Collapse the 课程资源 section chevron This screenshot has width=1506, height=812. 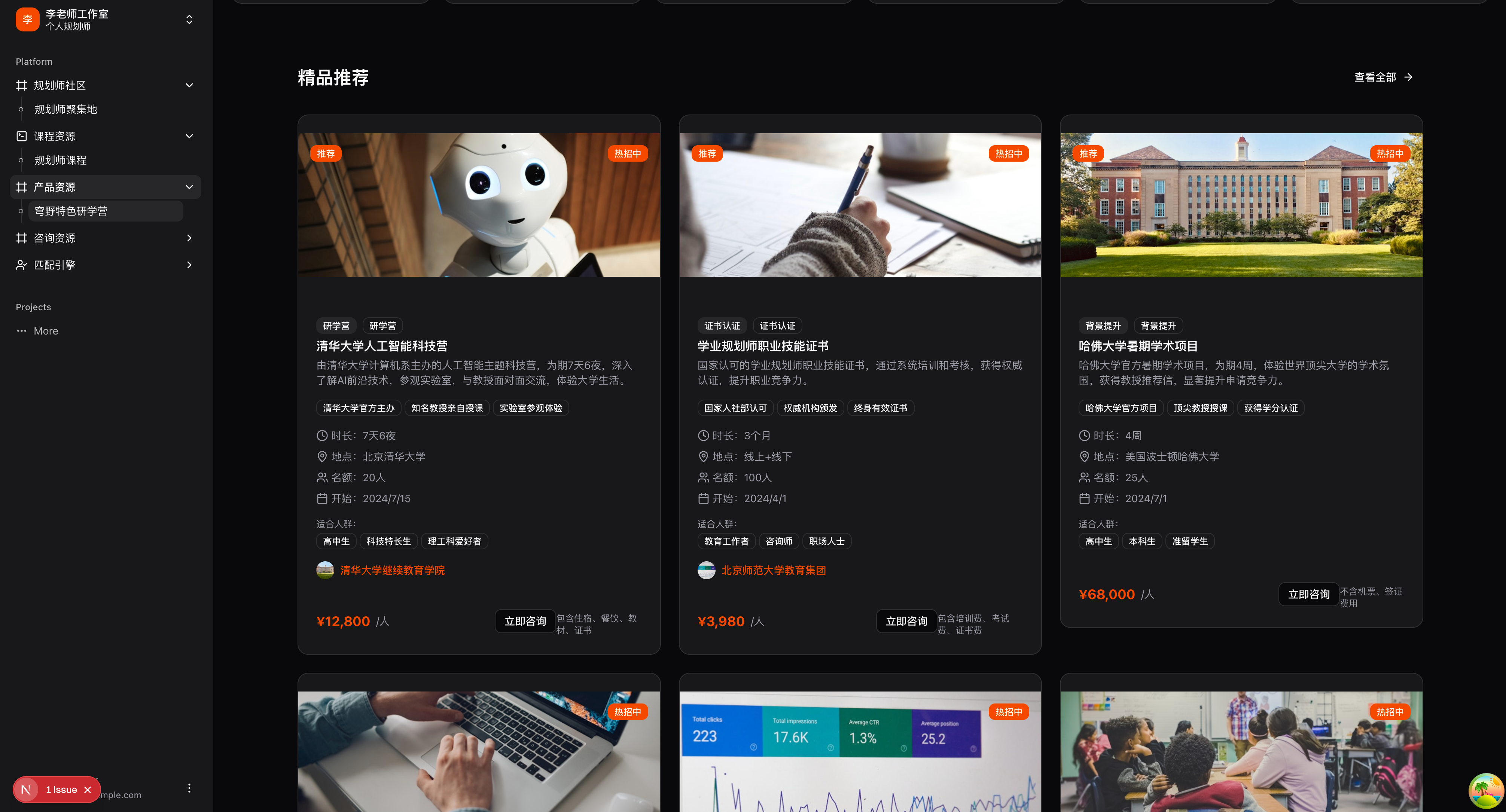pyautogui.click(x=189, y=136)
